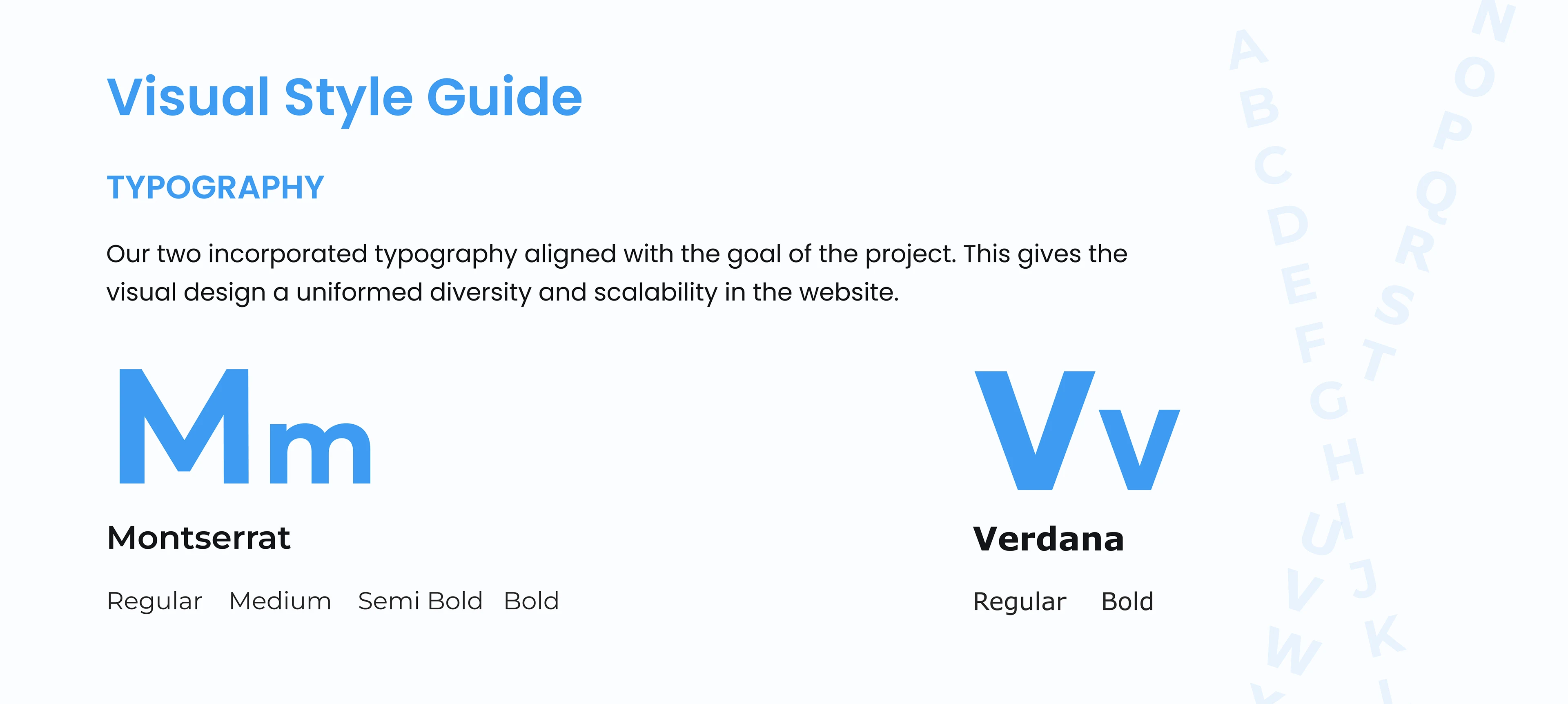Image resolution: width=1568 pixels, height=704 pixels.
Task: Click the large blue Mm specimen
Action: 245,427
